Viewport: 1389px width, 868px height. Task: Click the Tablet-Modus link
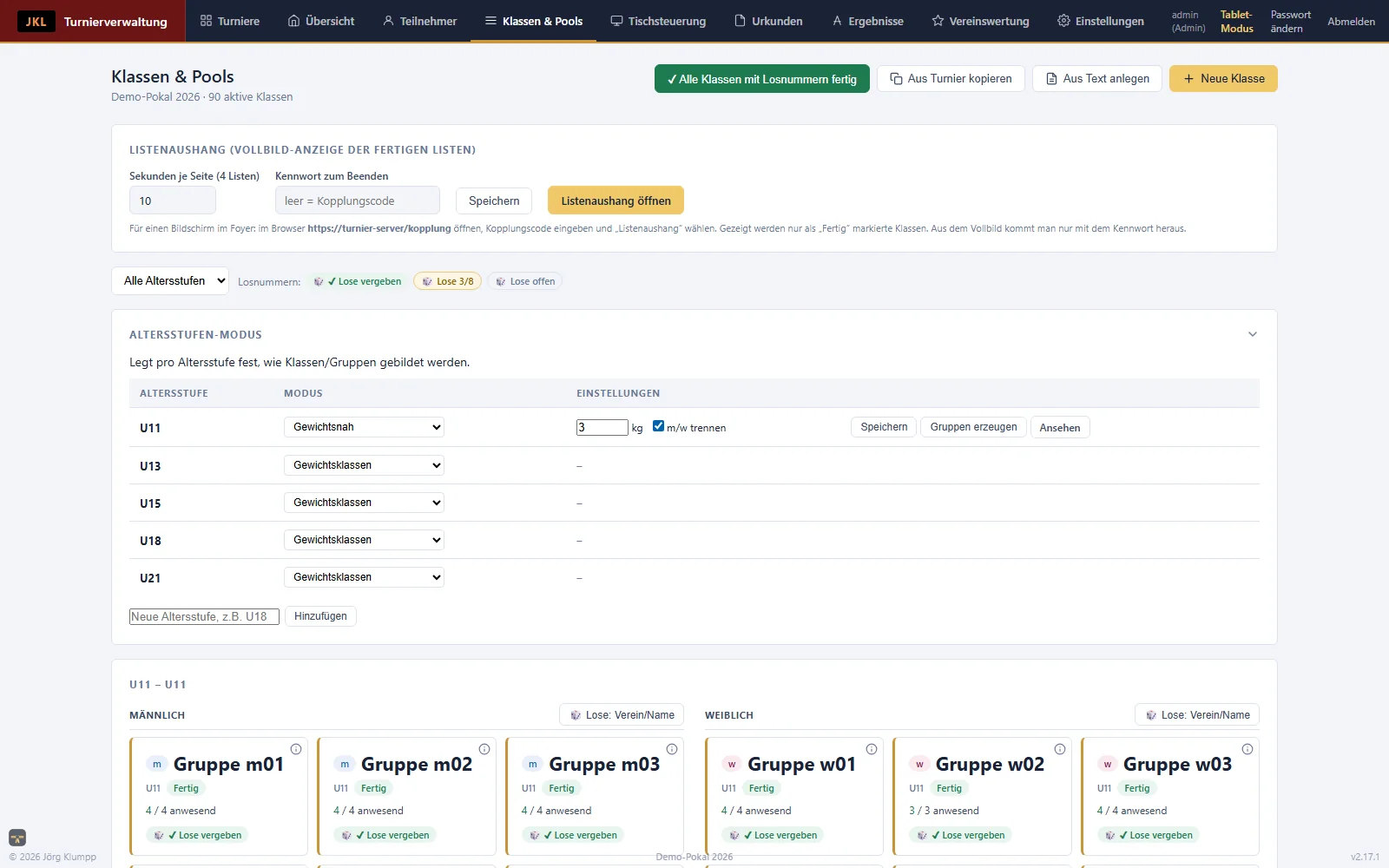(x=1236, y=22)
